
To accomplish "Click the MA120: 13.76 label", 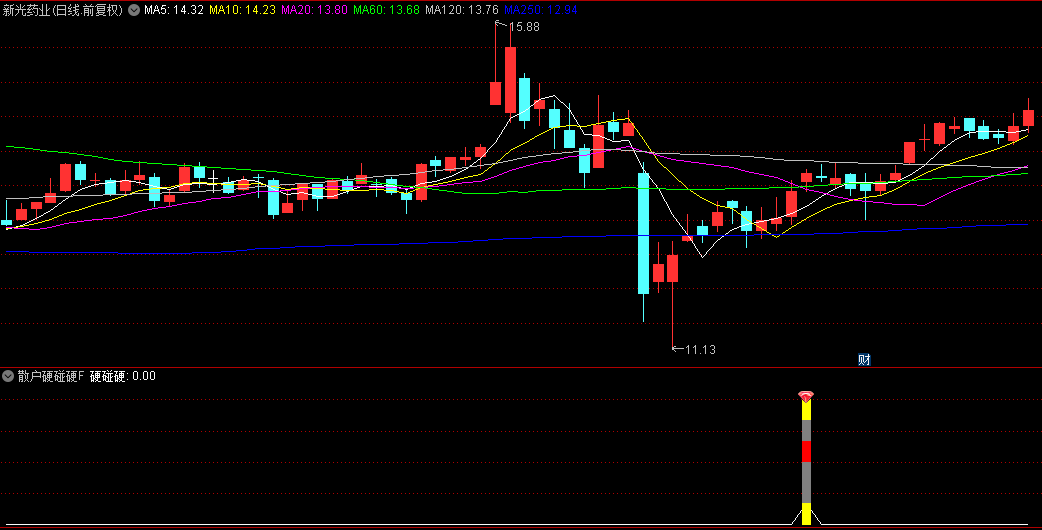I will (x=462, y=10).
